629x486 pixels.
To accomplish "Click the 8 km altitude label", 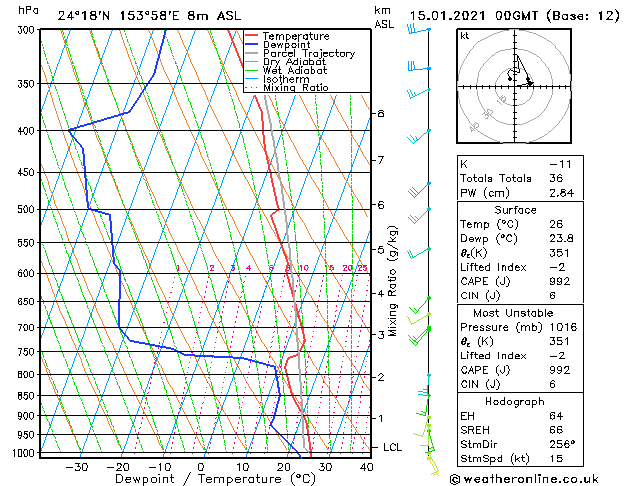I will [381, 114].
